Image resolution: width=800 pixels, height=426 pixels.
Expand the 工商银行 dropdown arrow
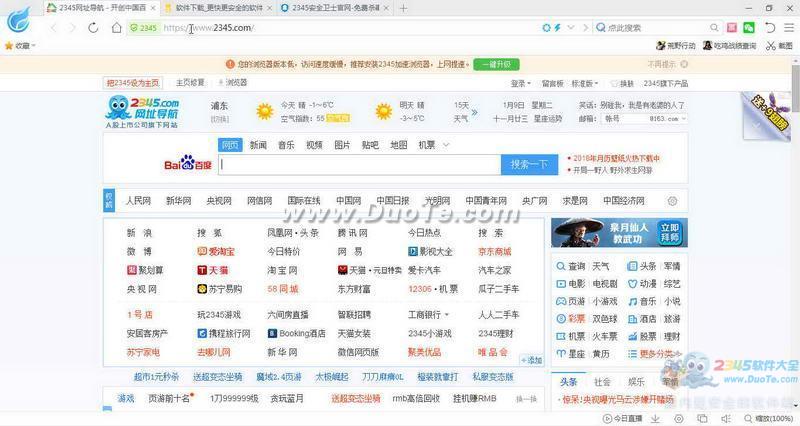(446, 315)
